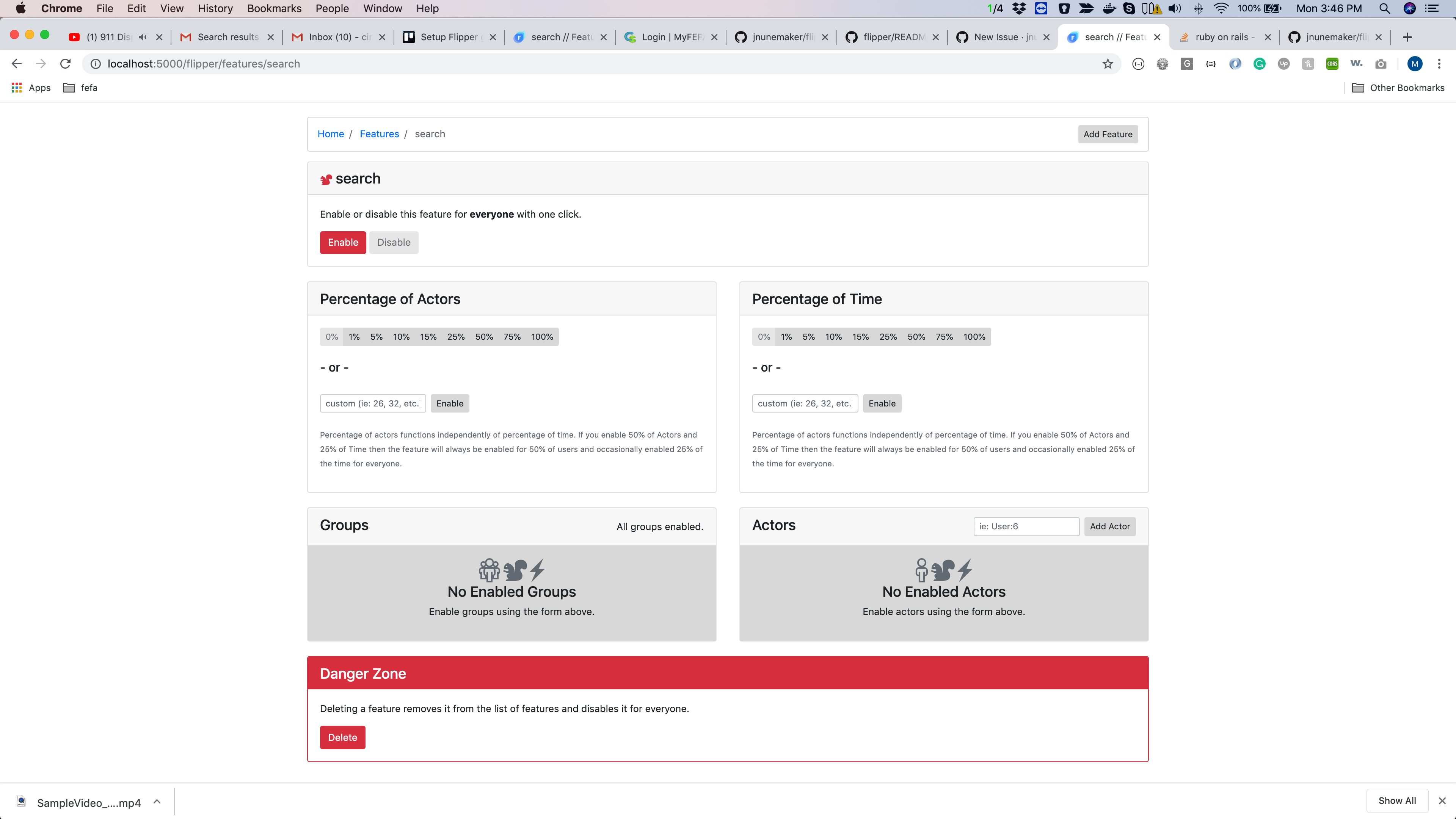Image resolution: width=1456 pixels, height=819 pixels.
Task: Open the Chrome three-dot menu
Action: coord(1439,63)
